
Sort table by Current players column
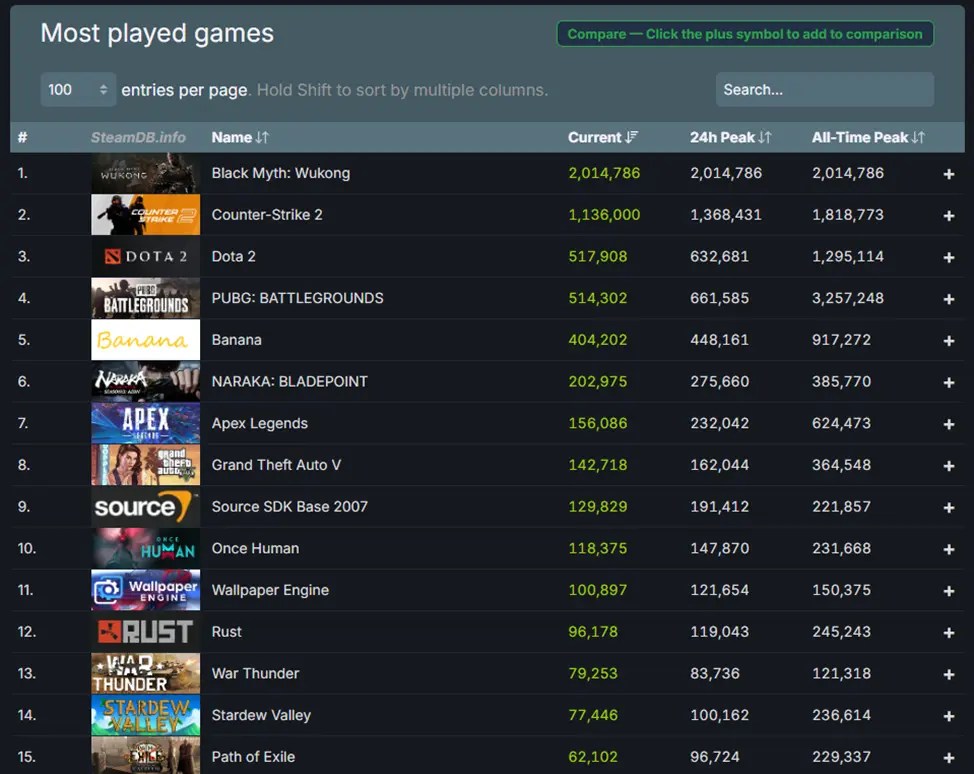(x=603, y=137)
